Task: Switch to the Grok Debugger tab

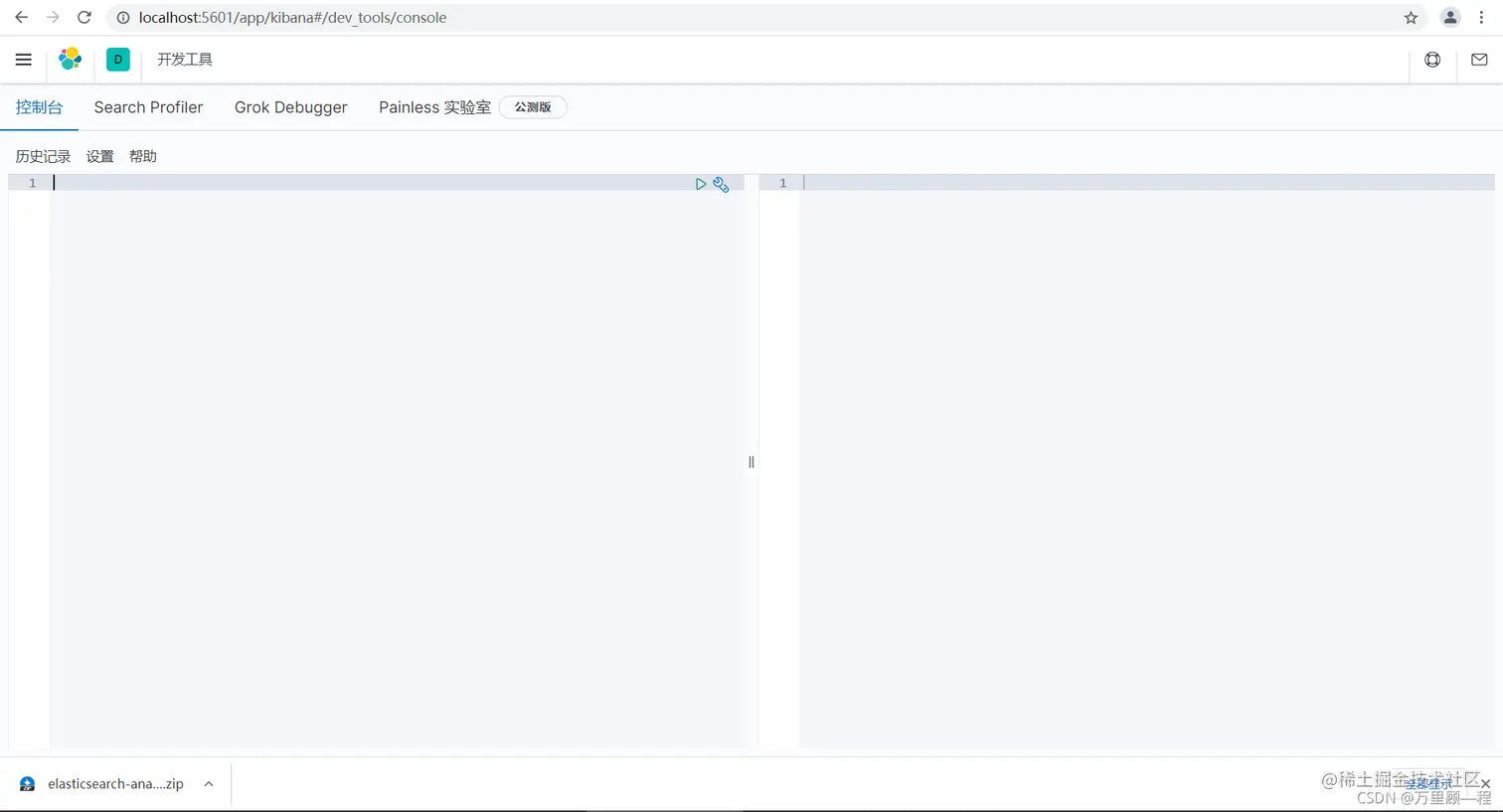Action: 290,107
